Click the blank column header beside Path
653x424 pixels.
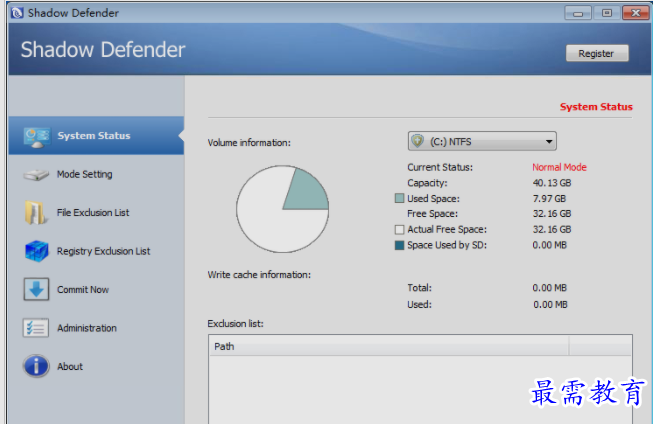pos(600,347)
